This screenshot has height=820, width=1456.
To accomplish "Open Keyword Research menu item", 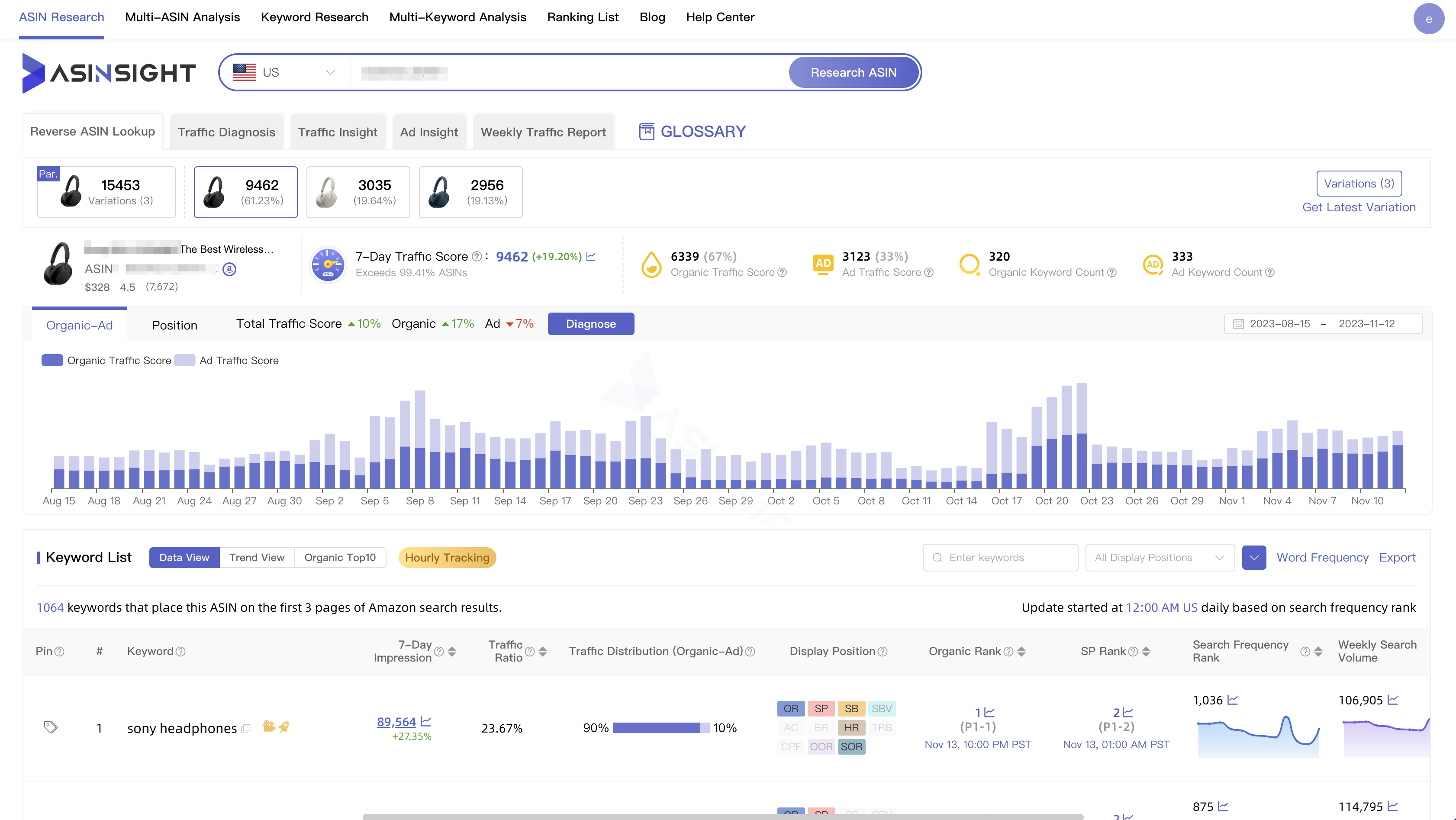I will click(x=314, y=17).
